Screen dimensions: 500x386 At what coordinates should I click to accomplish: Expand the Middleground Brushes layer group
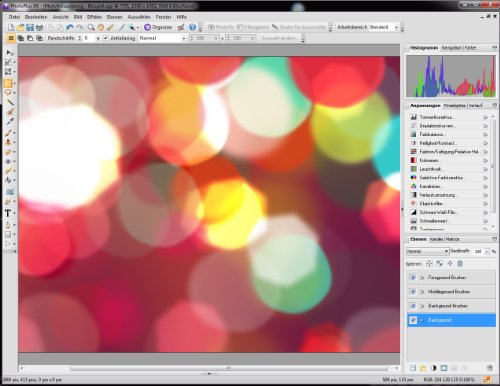422,292
